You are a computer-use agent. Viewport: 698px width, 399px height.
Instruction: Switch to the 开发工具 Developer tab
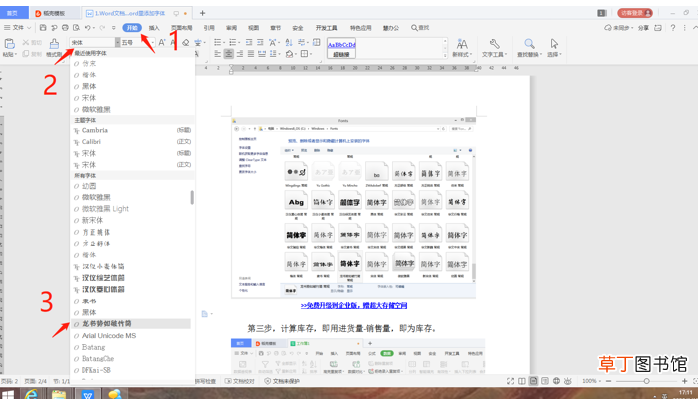point(326,28)
